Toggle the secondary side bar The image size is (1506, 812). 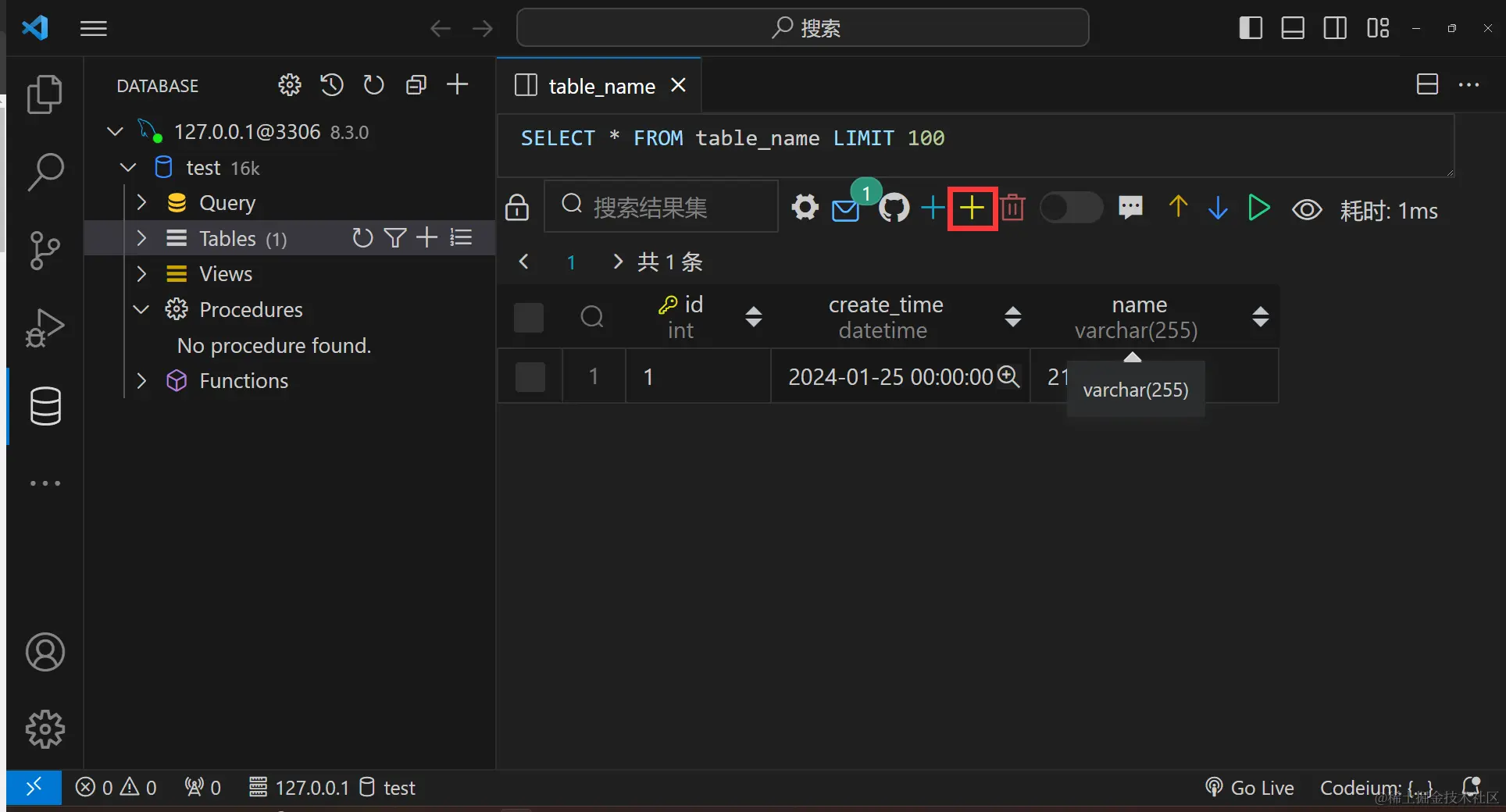[x=1335, y=28]
